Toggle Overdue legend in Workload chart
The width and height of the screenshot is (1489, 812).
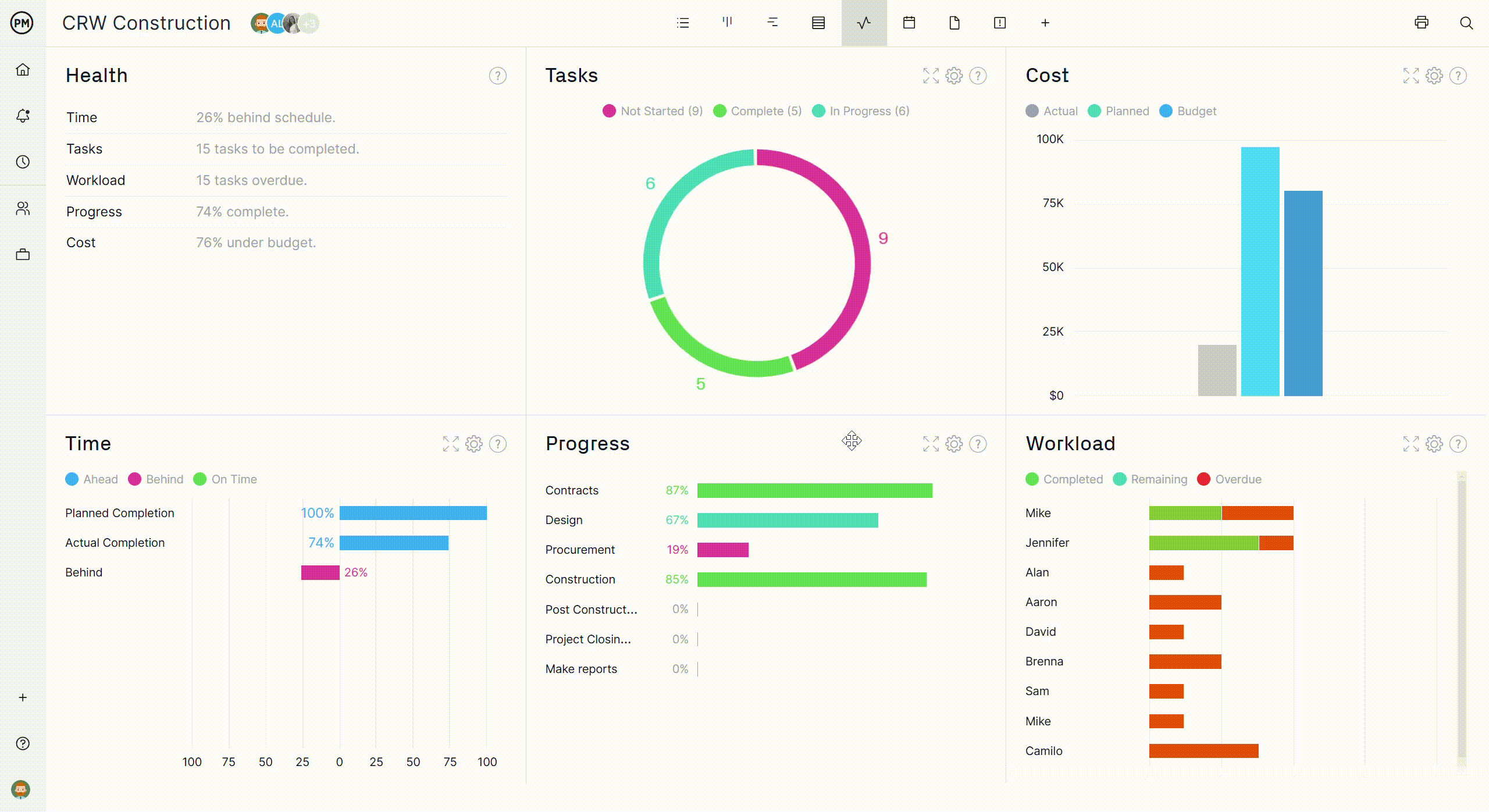pyautogui.click(x=1230, y=479)
